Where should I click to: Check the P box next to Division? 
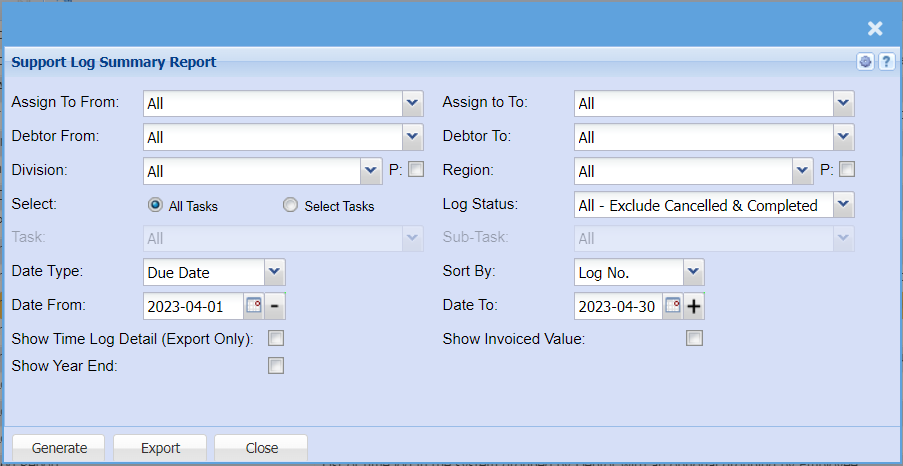click(416, 169)
